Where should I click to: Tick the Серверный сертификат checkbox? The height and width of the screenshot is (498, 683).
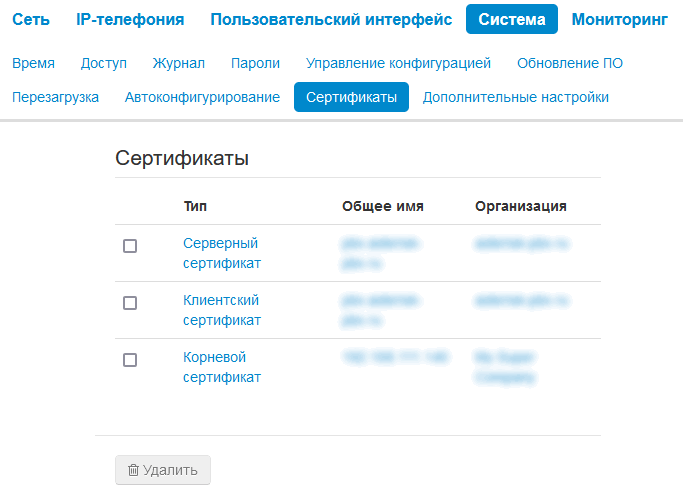[130, 246]
